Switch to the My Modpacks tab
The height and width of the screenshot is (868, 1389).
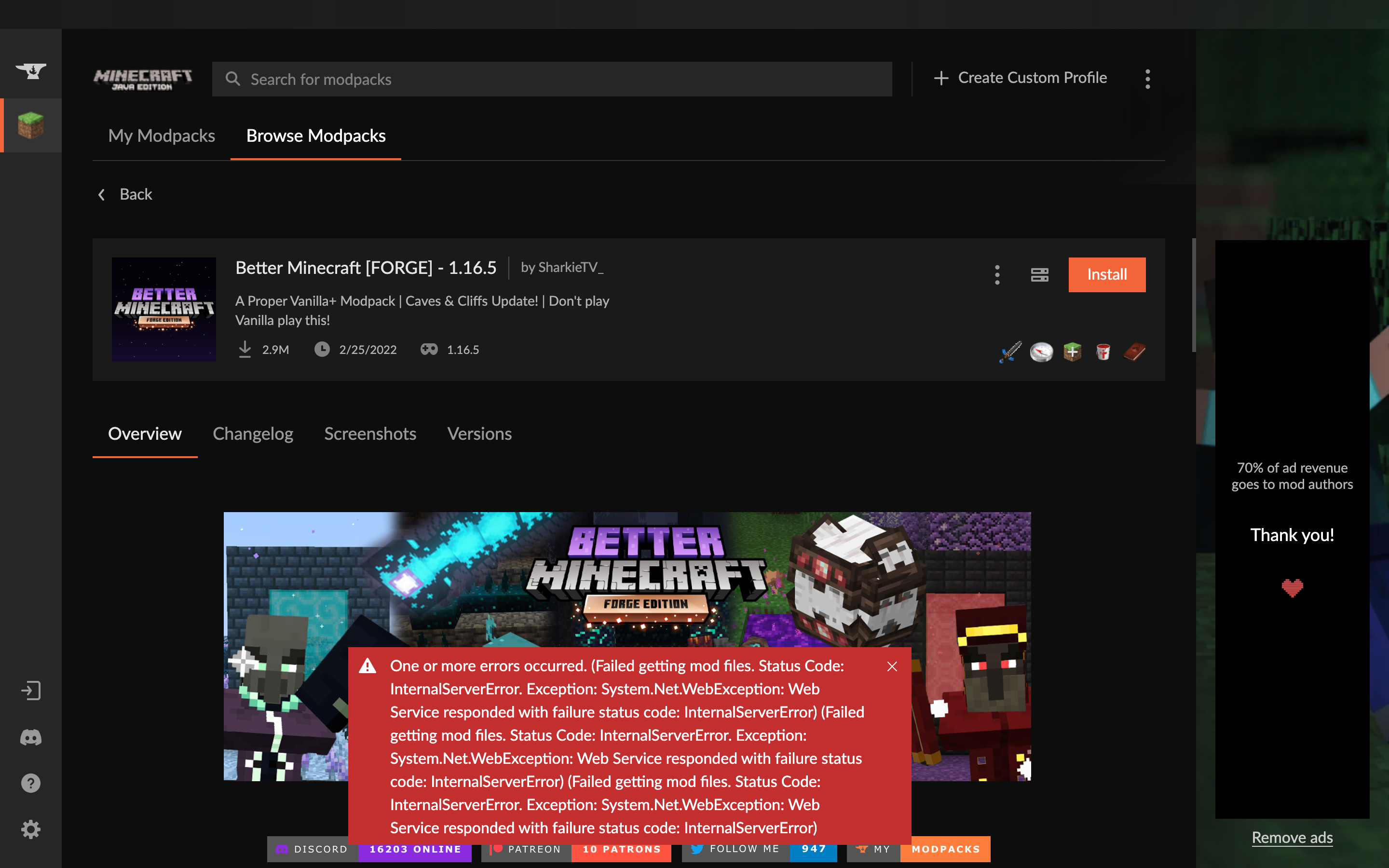click(161, 136)
